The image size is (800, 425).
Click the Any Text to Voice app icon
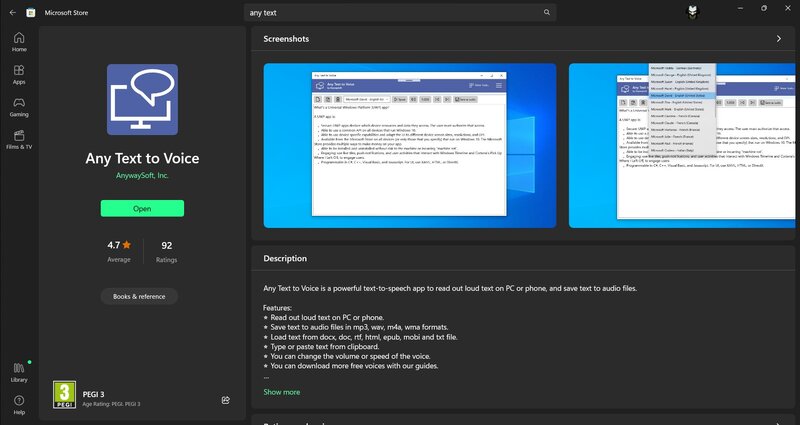point(142,99)
